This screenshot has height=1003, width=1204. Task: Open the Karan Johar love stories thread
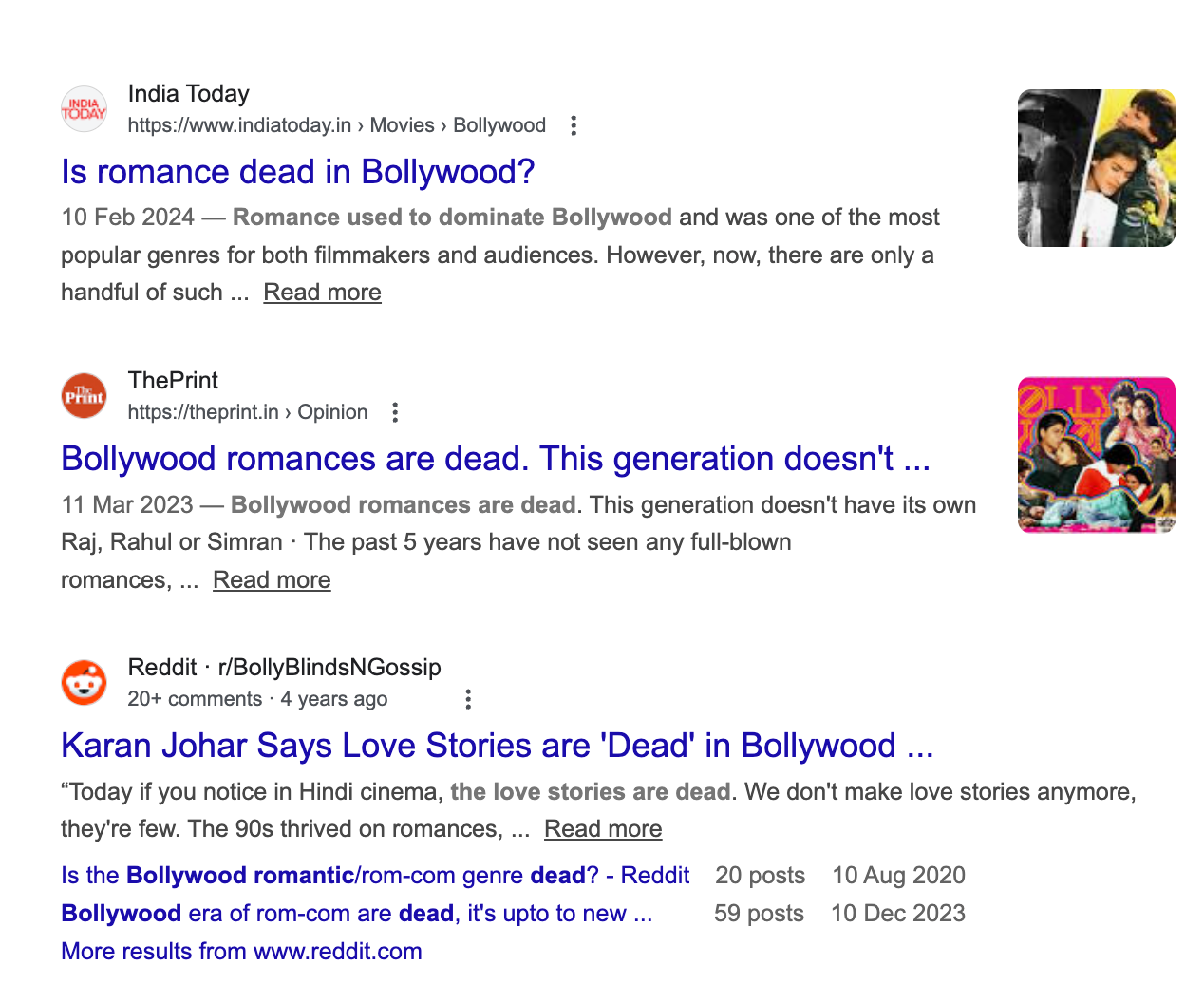point(497,747)
